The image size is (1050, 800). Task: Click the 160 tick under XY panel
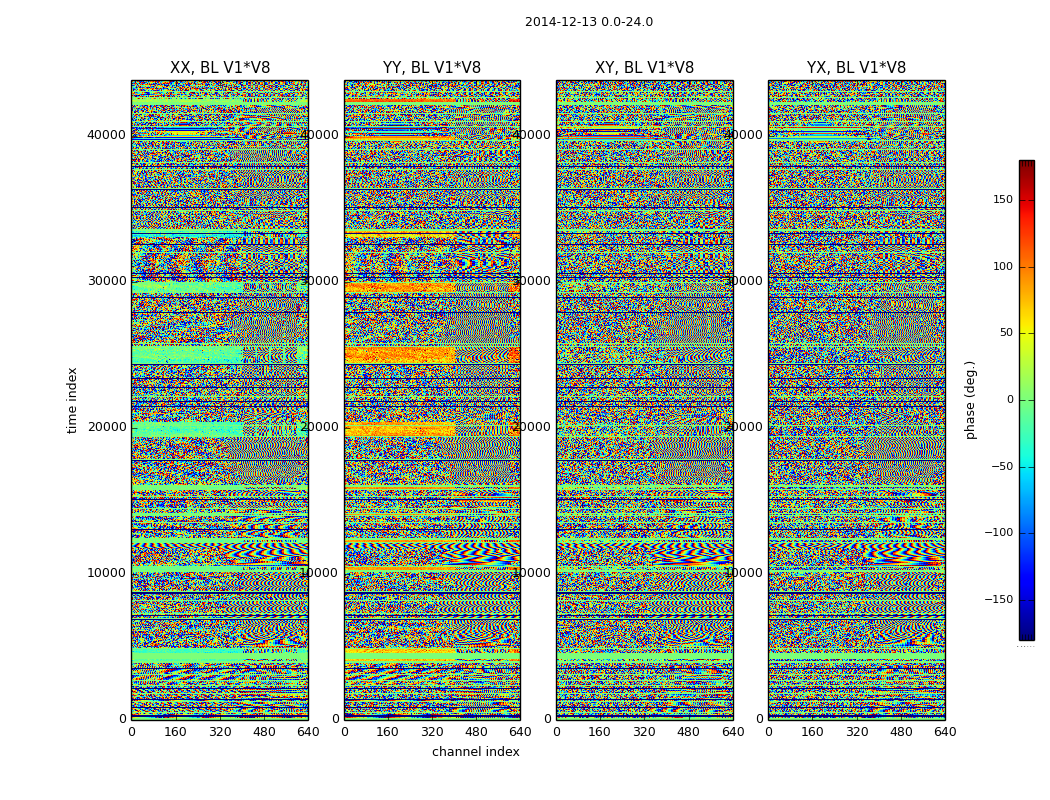(x=600, y=732)
